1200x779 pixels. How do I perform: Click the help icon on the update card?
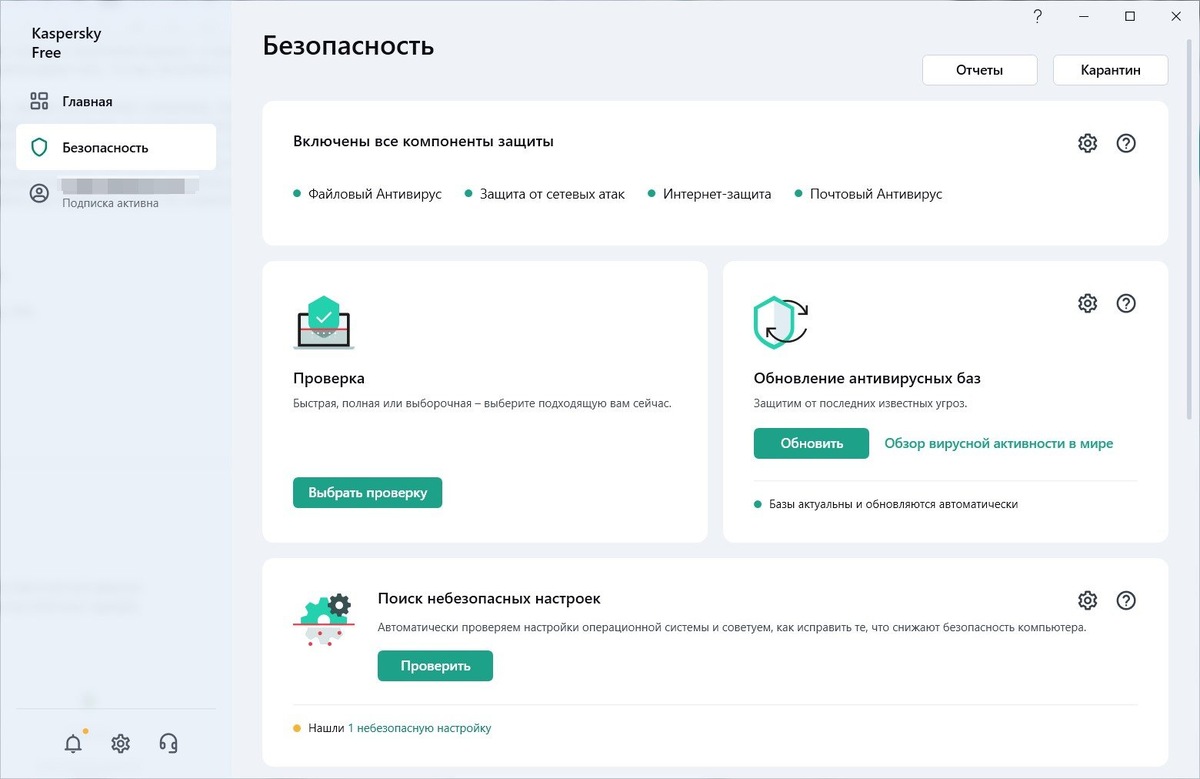pyautogui.click(x=1126, y=303)
